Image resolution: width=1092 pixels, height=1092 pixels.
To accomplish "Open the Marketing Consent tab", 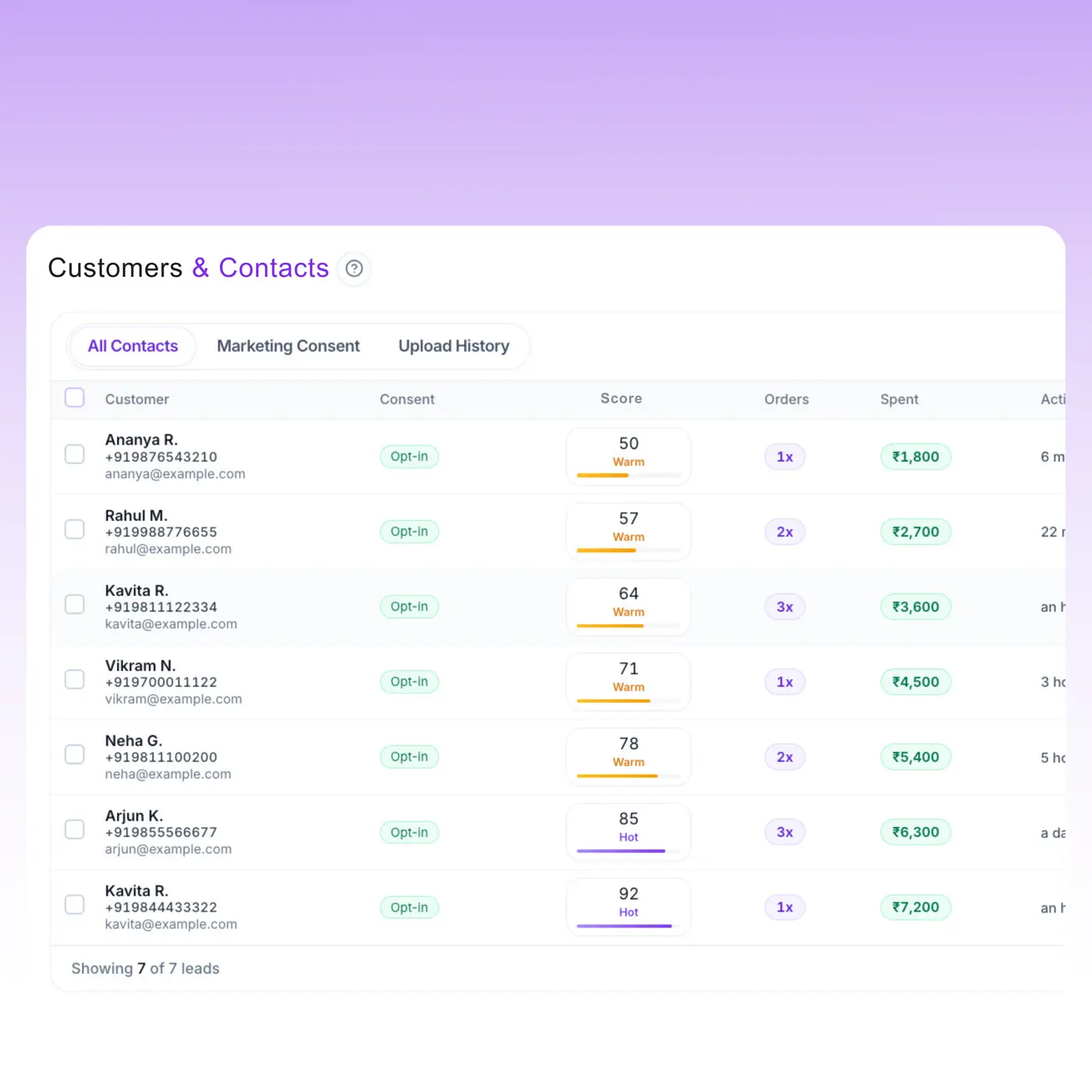I will [x=288, y=346].
